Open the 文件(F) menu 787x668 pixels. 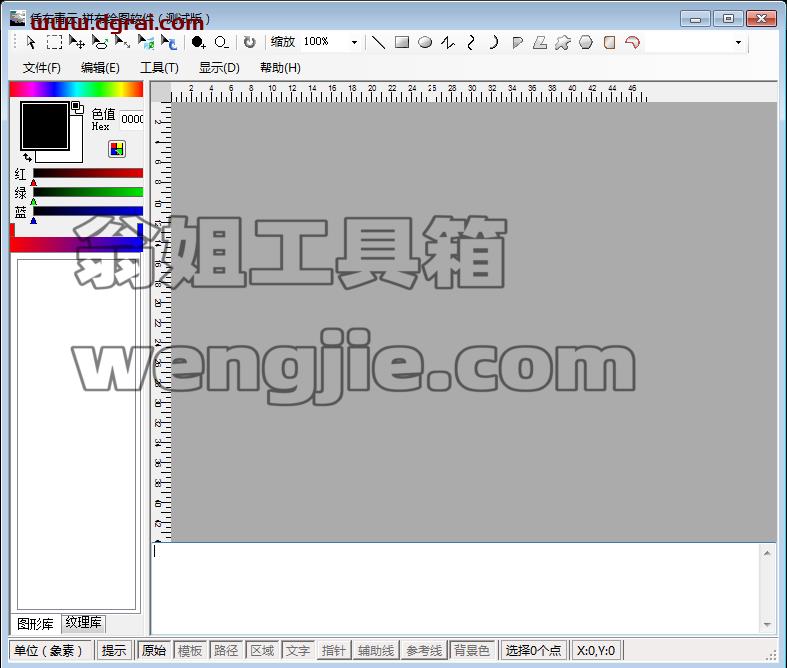point(42,68)
